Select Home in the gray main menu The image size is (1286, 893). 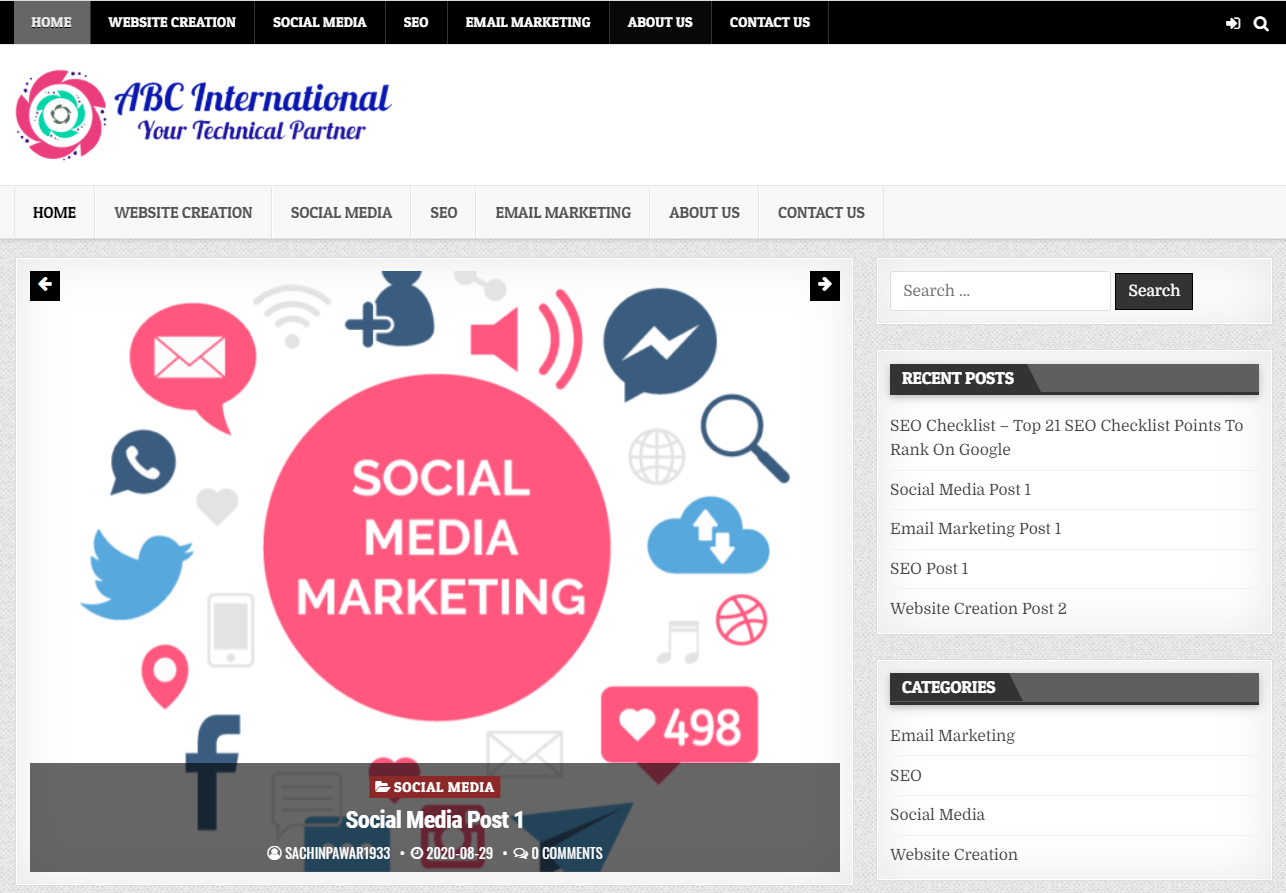click(x=54, y=212)
